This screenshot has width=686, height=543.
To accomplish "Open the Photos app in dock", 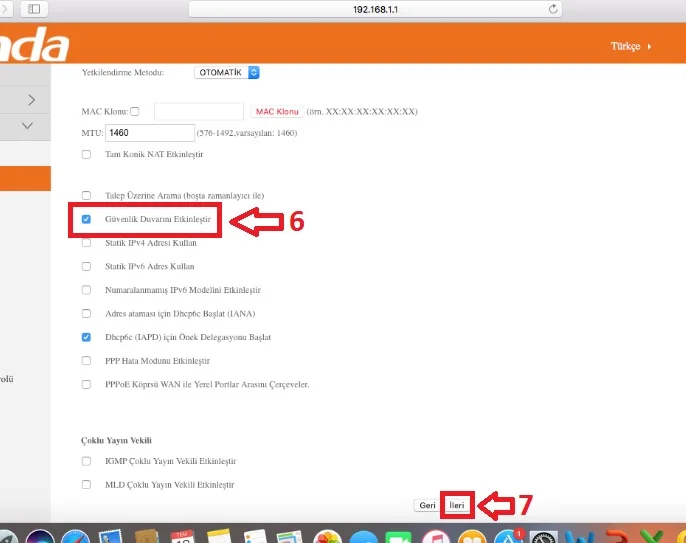I will (x=327, y=537).
